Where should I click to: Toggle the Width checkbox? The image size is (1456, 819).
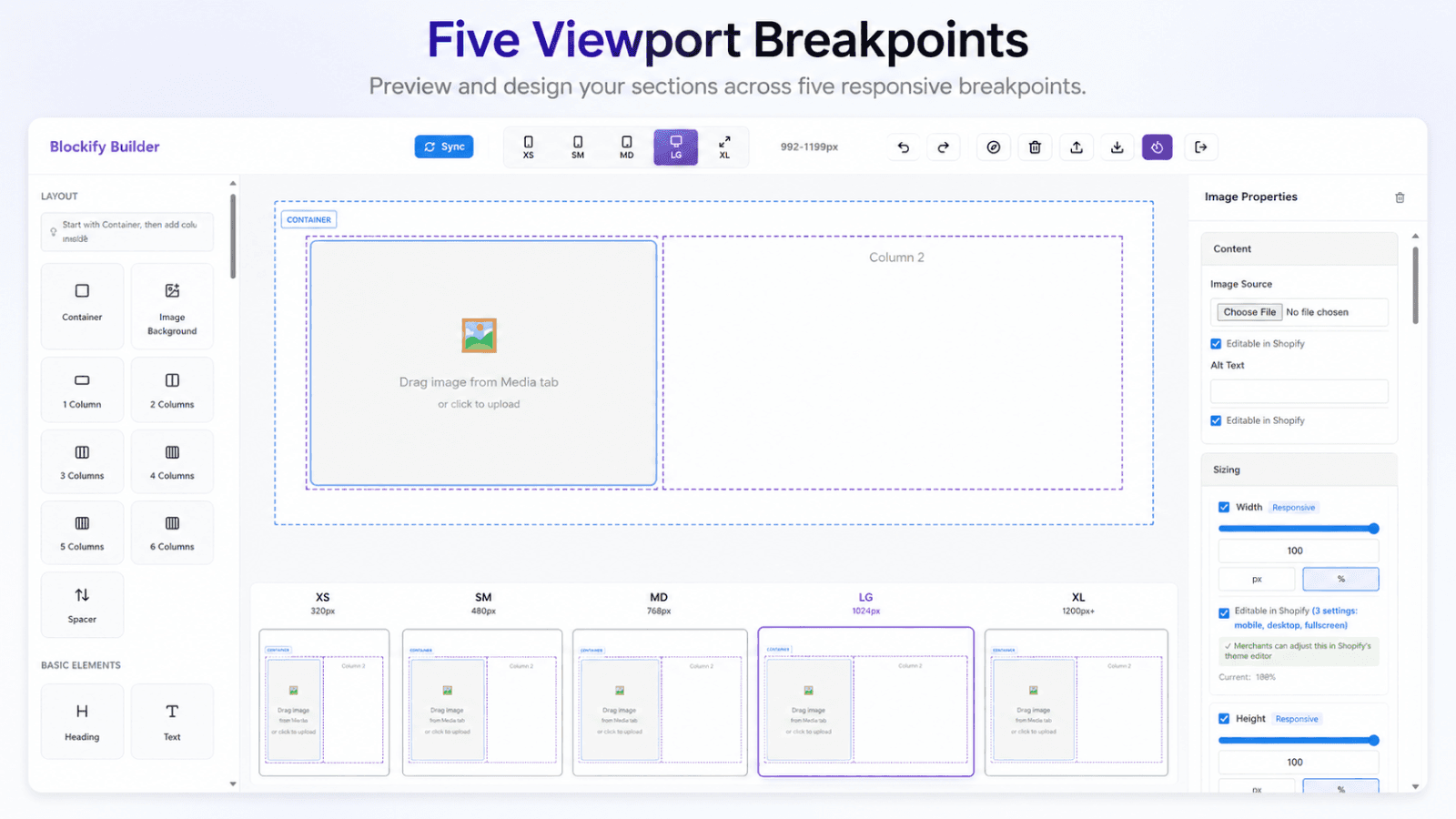1224,507
